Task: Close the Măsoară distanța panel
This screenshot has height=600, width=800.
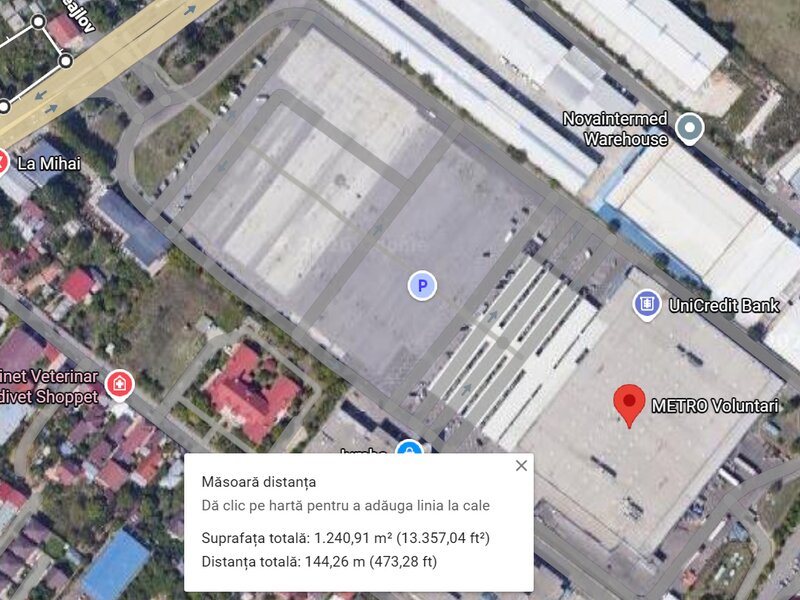Action: (521, 465)
